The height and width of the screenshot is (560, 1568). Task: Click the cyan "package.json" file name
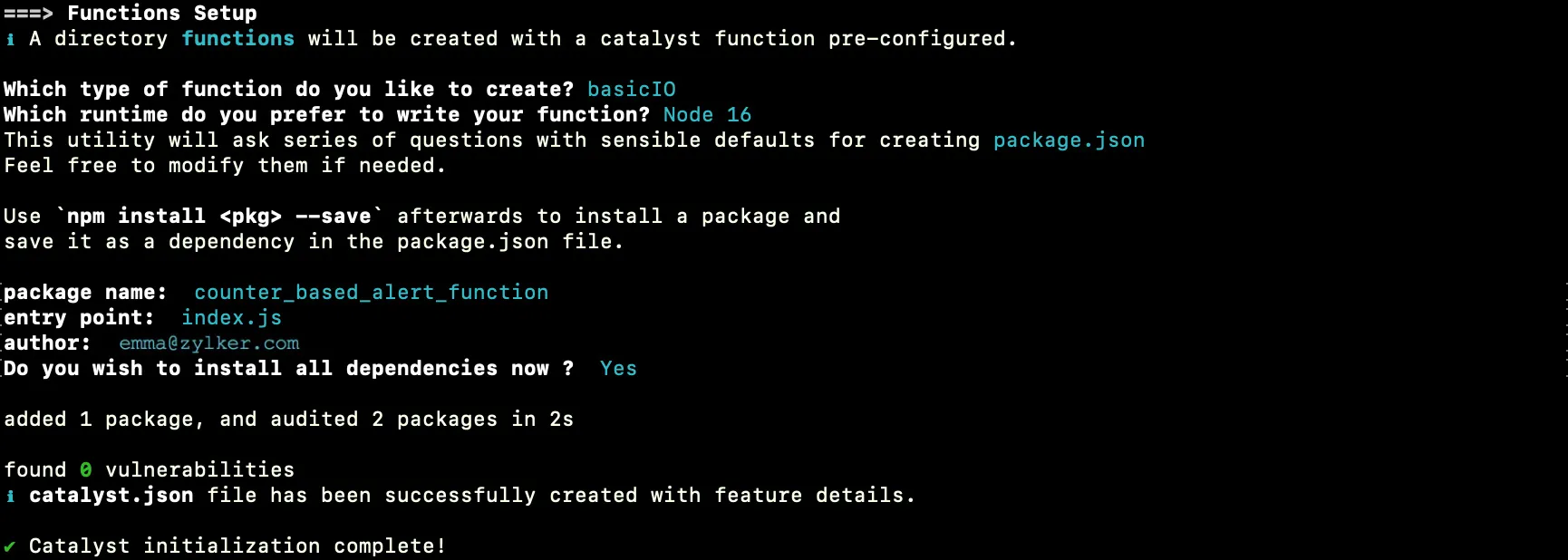point(1069,140)
